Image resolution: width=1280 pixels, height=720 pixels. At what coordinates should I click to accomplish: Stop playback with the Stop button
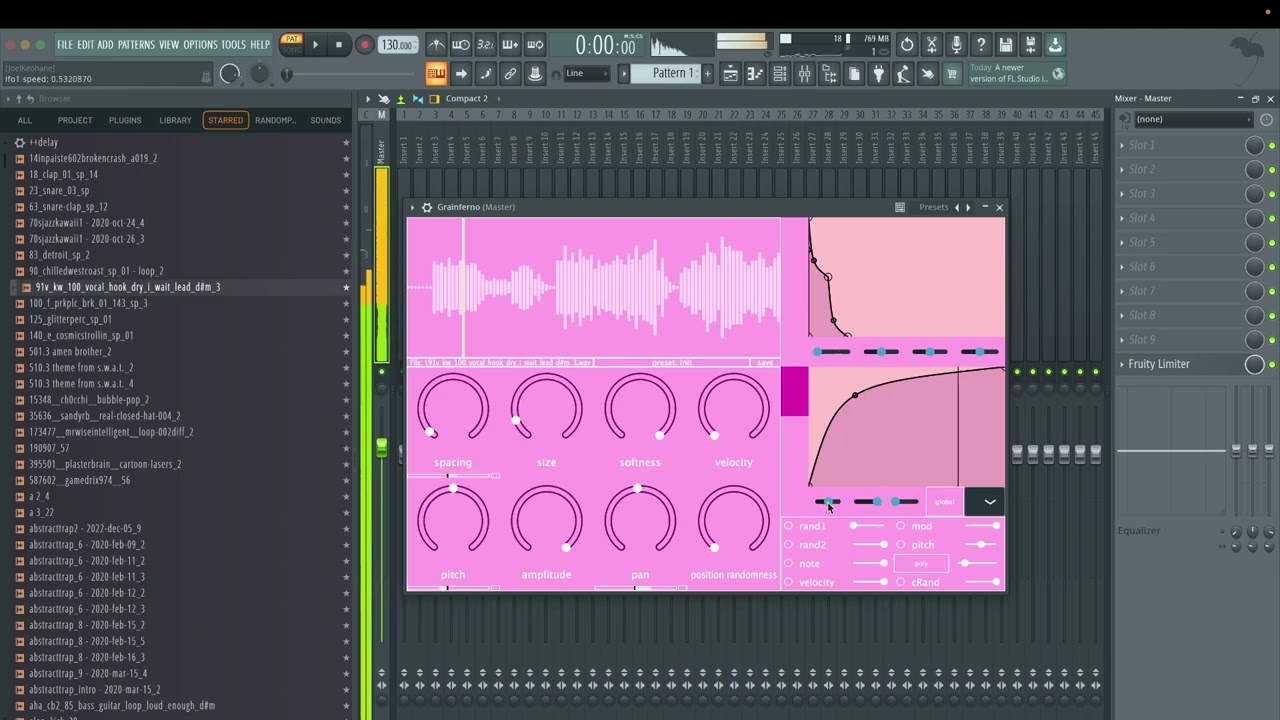tap(339, 44)
